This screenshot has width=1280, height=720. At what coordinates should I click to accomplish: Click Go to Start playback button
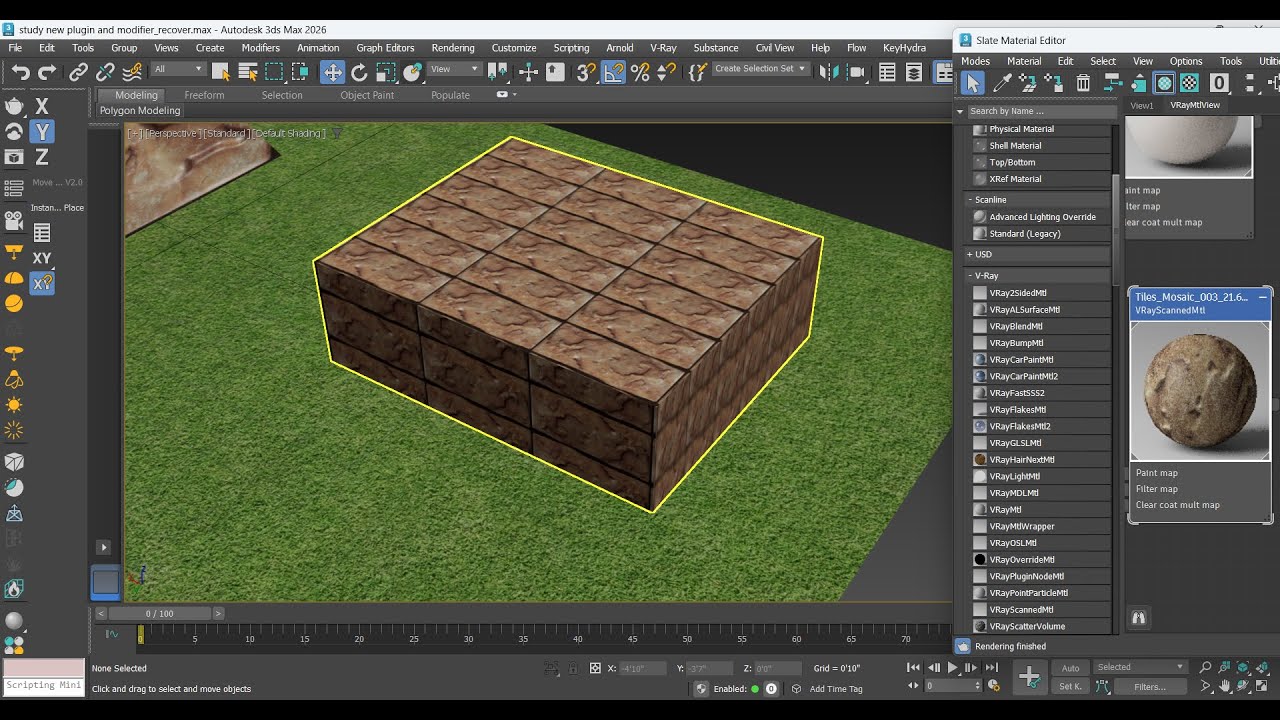pyautogui.click(x=913, y=667)
